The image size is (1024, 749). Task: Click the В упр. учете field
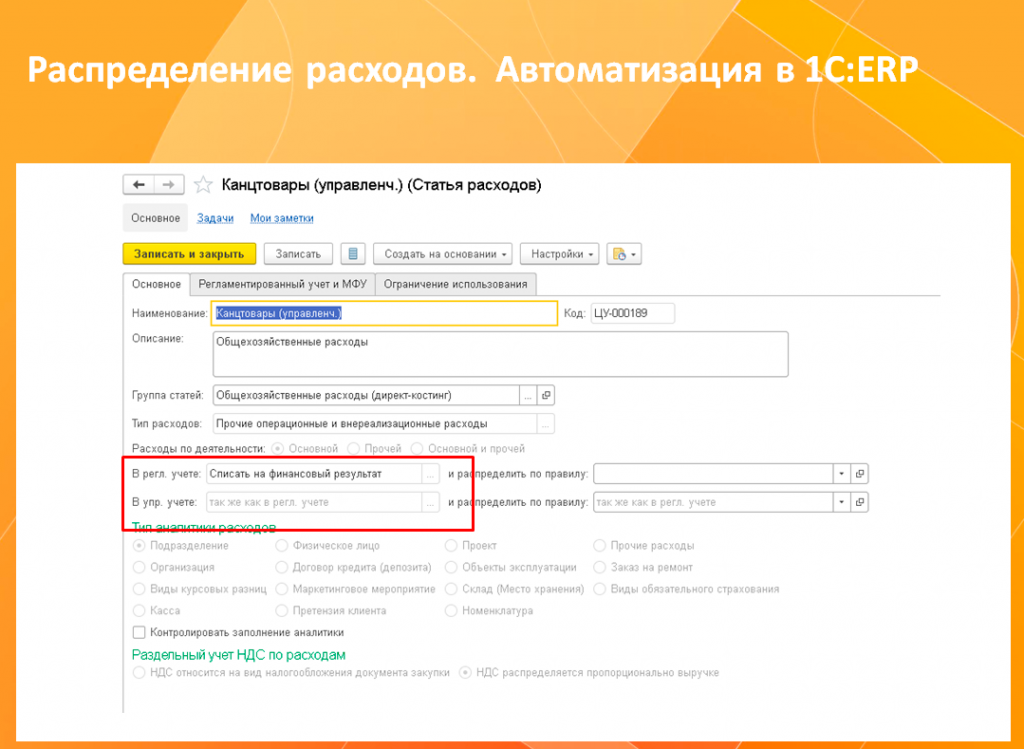click(313, 502)
